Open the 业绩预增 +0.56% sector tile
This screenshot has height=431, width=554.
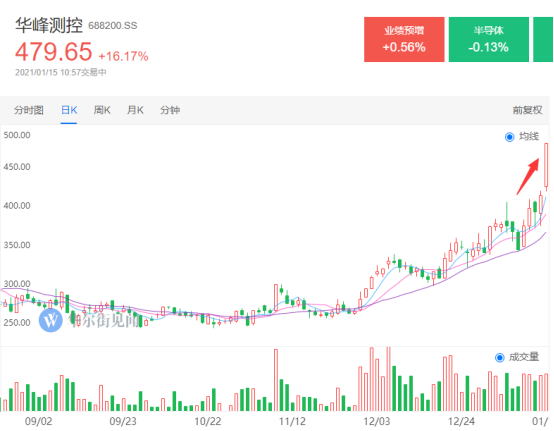coord(404,39)
